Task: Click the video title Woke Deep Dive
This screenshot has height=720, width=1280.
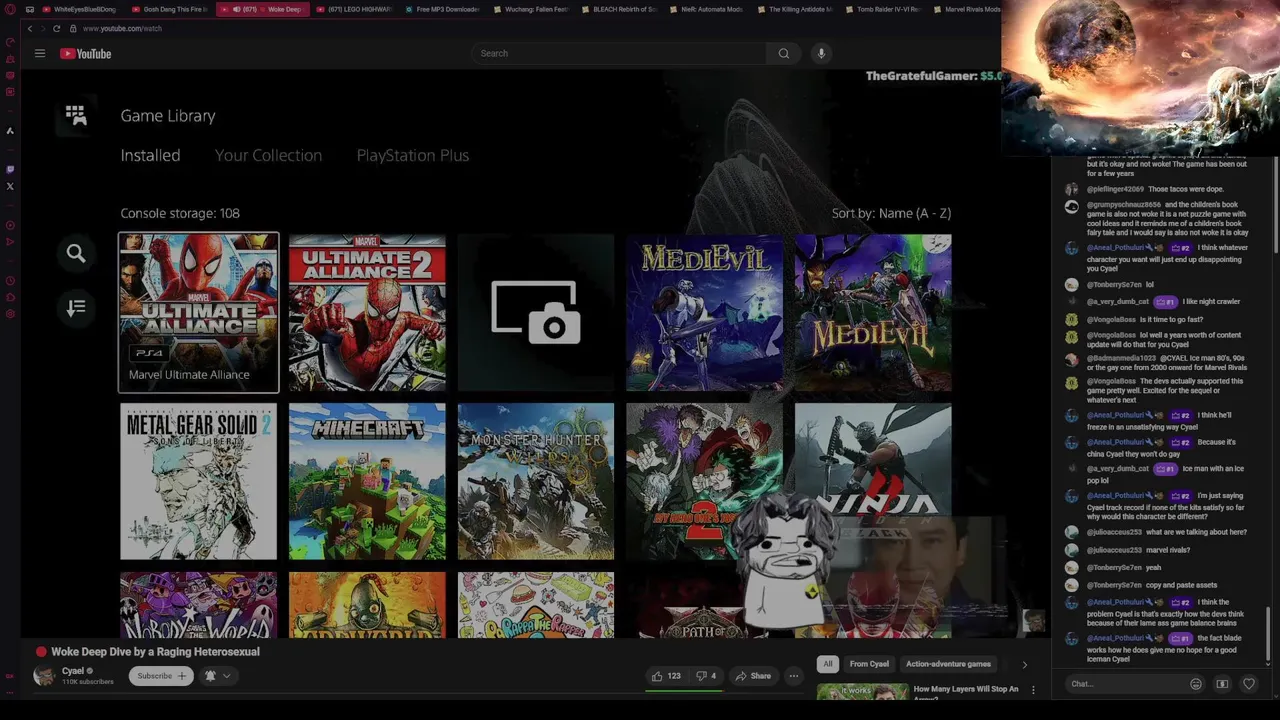Action: tap(155, 652)
